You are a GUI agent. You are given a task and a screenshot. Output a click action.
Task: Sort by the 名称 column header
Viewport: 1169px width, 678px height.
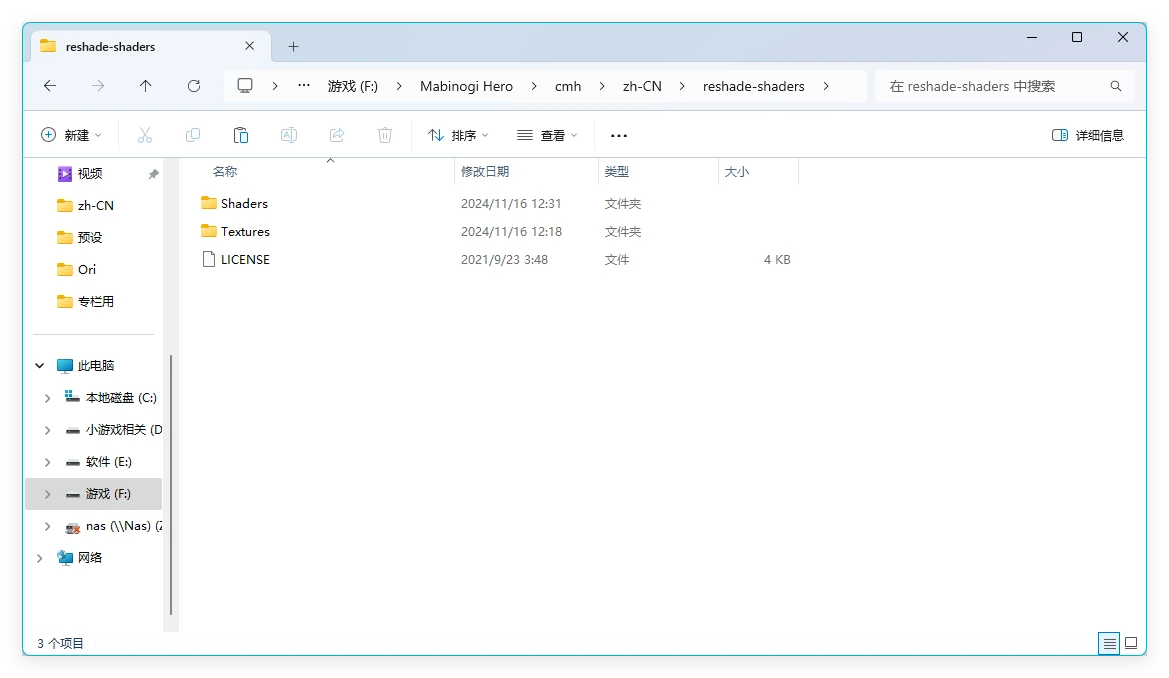(225, 172)
